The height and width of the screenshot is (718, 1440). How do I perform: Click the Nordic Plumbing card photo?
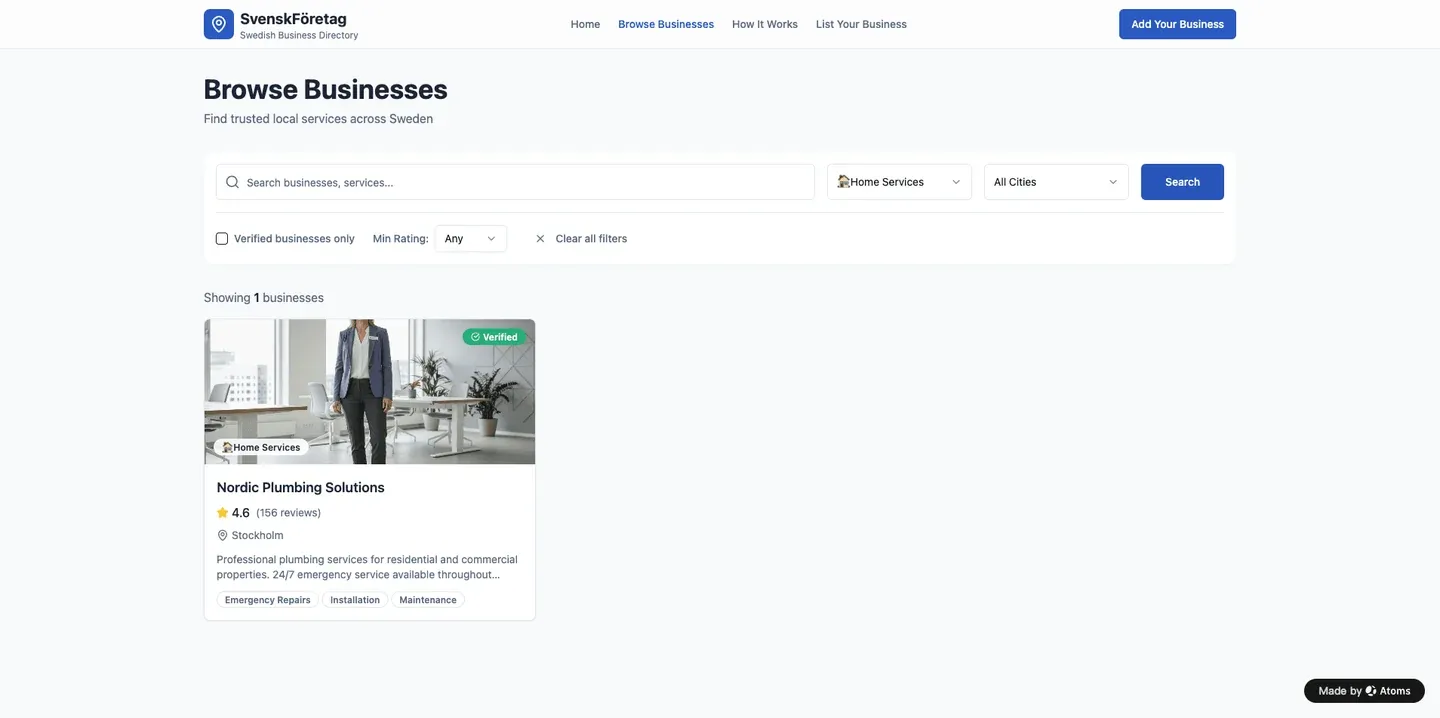(x=370, y=392)
